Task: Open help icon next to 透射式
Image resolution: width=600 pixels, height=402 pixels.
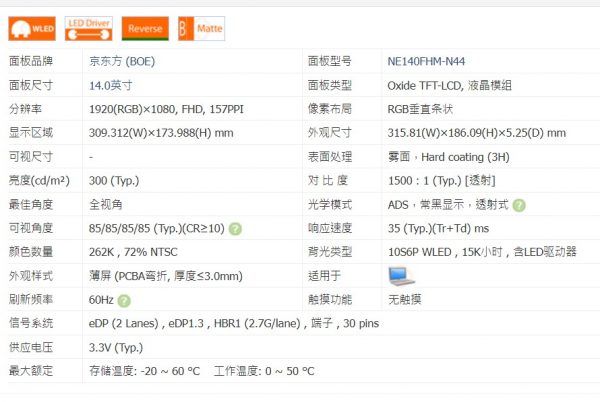Action: pyautogui.click(x=519, y=205)
